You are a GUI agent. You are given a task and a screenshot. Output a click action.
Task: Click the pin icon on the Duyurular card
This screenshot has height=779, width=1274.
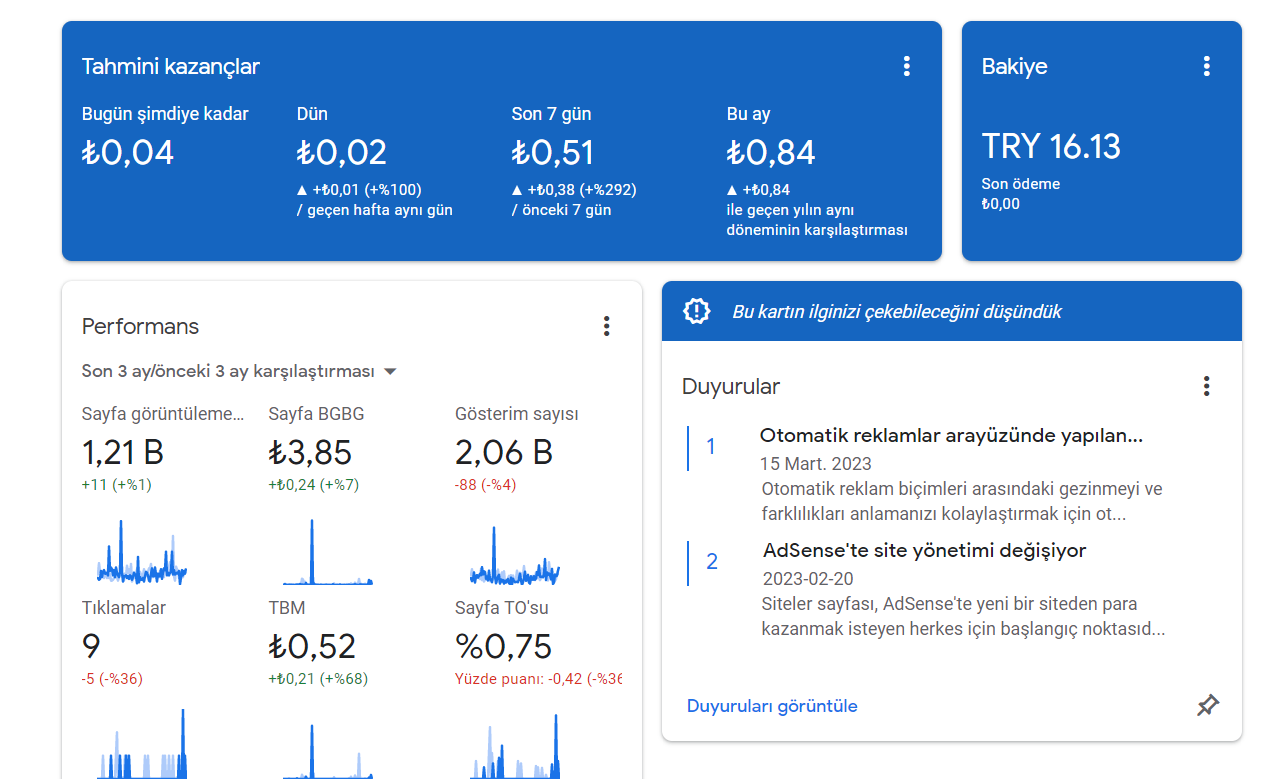(1208, 706)
